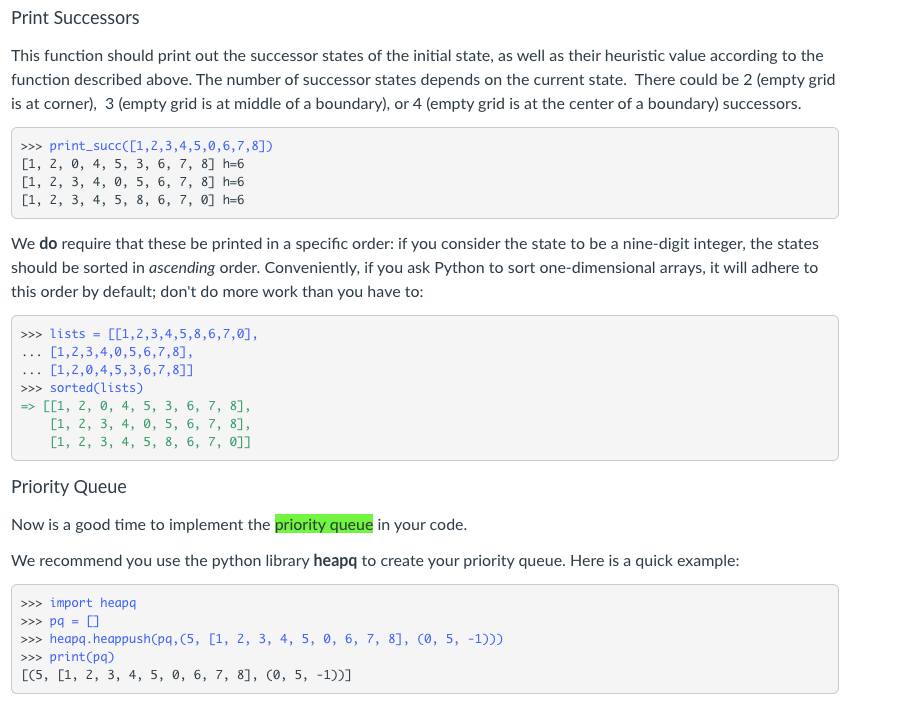Click the import heapq code line
Image resolution: width=903 pixels, height=705 pixels.
pos(78,603)
